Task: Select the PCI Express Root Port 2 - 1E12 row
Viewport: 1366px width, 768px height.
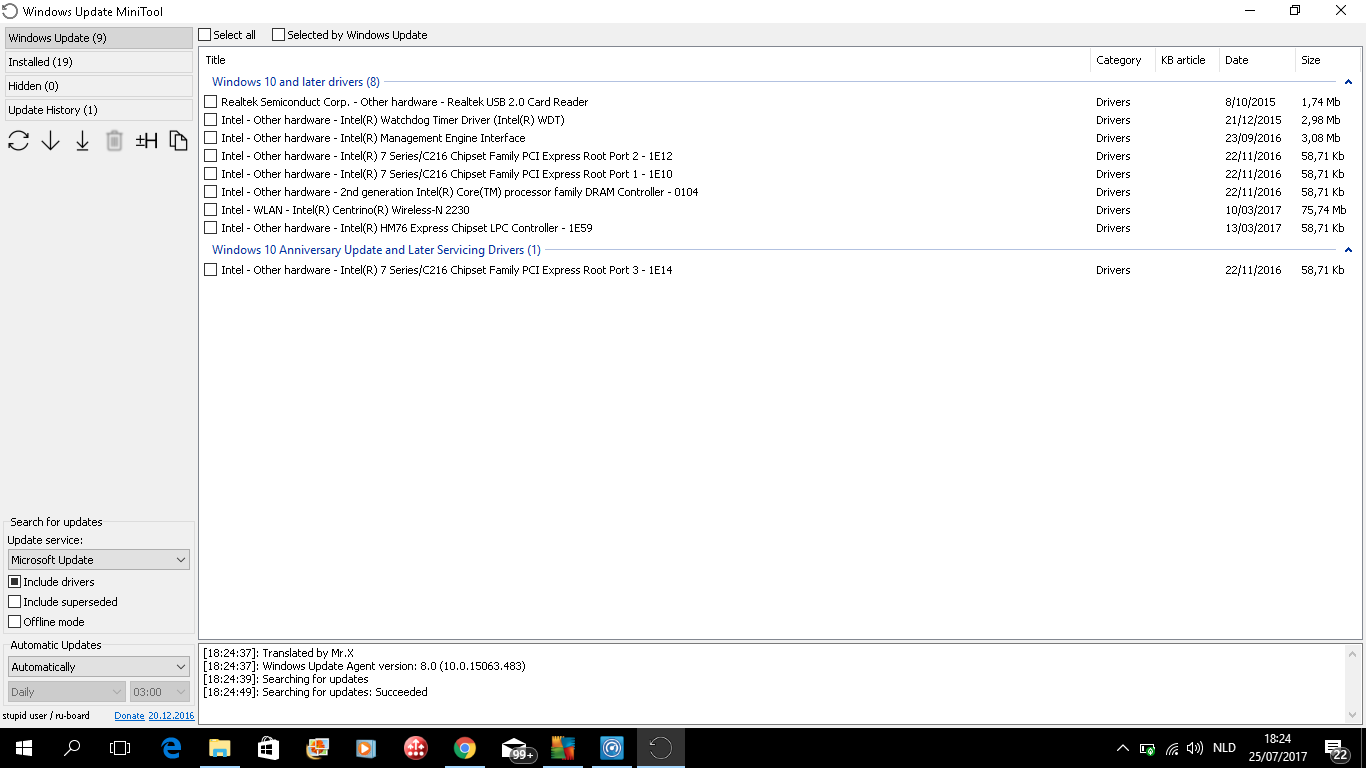Action: click(779, 156)
